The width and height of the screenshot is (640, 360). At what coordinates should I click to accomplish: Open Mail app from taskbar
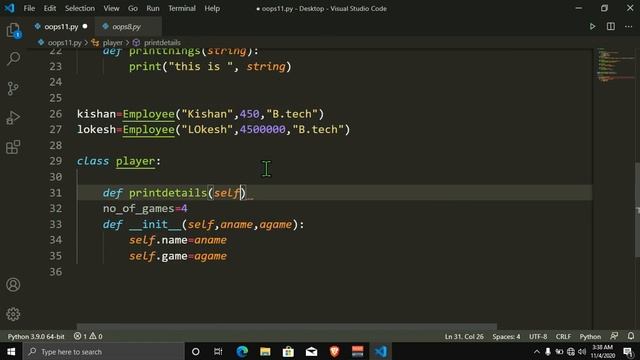(311, 351)
